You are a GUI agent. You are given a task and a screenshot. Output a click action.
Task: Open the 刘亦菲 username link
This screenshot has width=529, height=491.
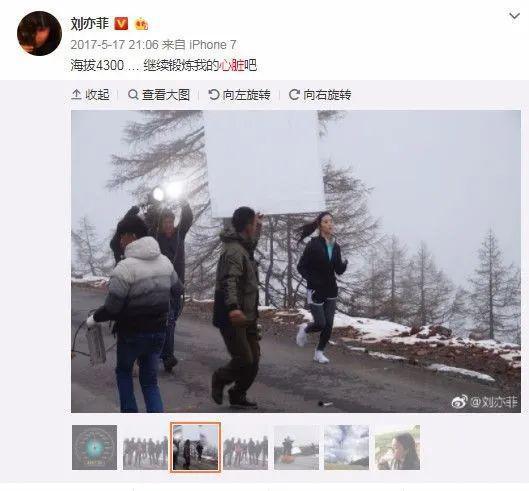tap(90, 24)
